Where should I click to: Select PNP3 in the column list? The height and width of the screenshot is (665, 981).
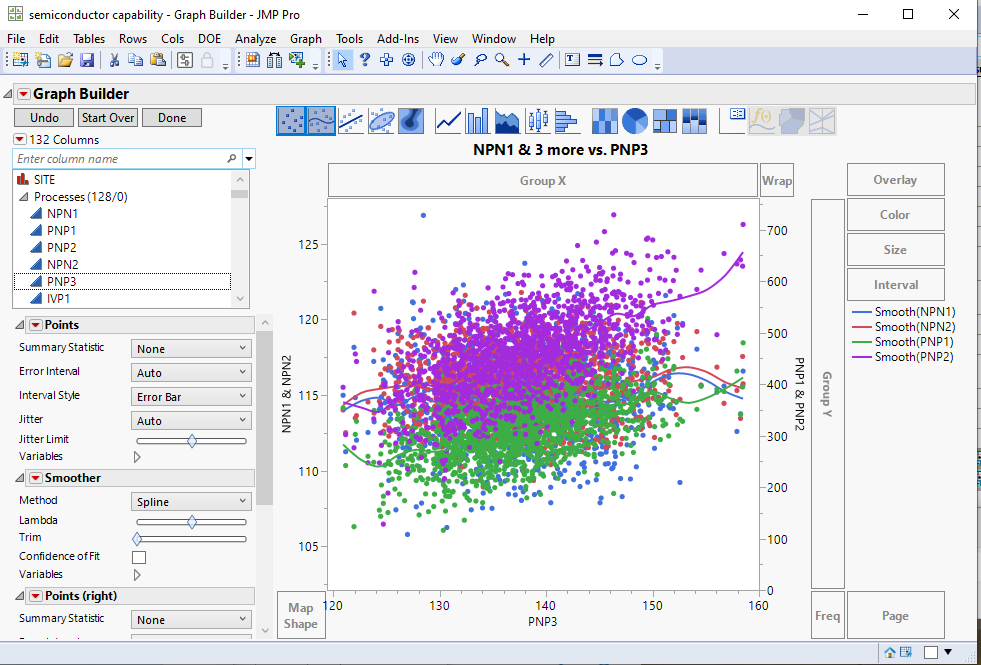60,281
